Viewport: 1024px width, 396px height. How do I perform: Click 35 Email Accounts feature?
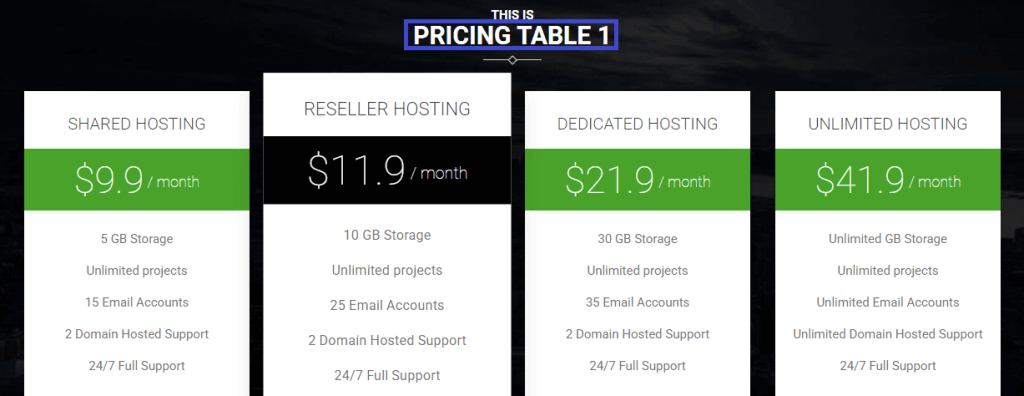(637, 302)
